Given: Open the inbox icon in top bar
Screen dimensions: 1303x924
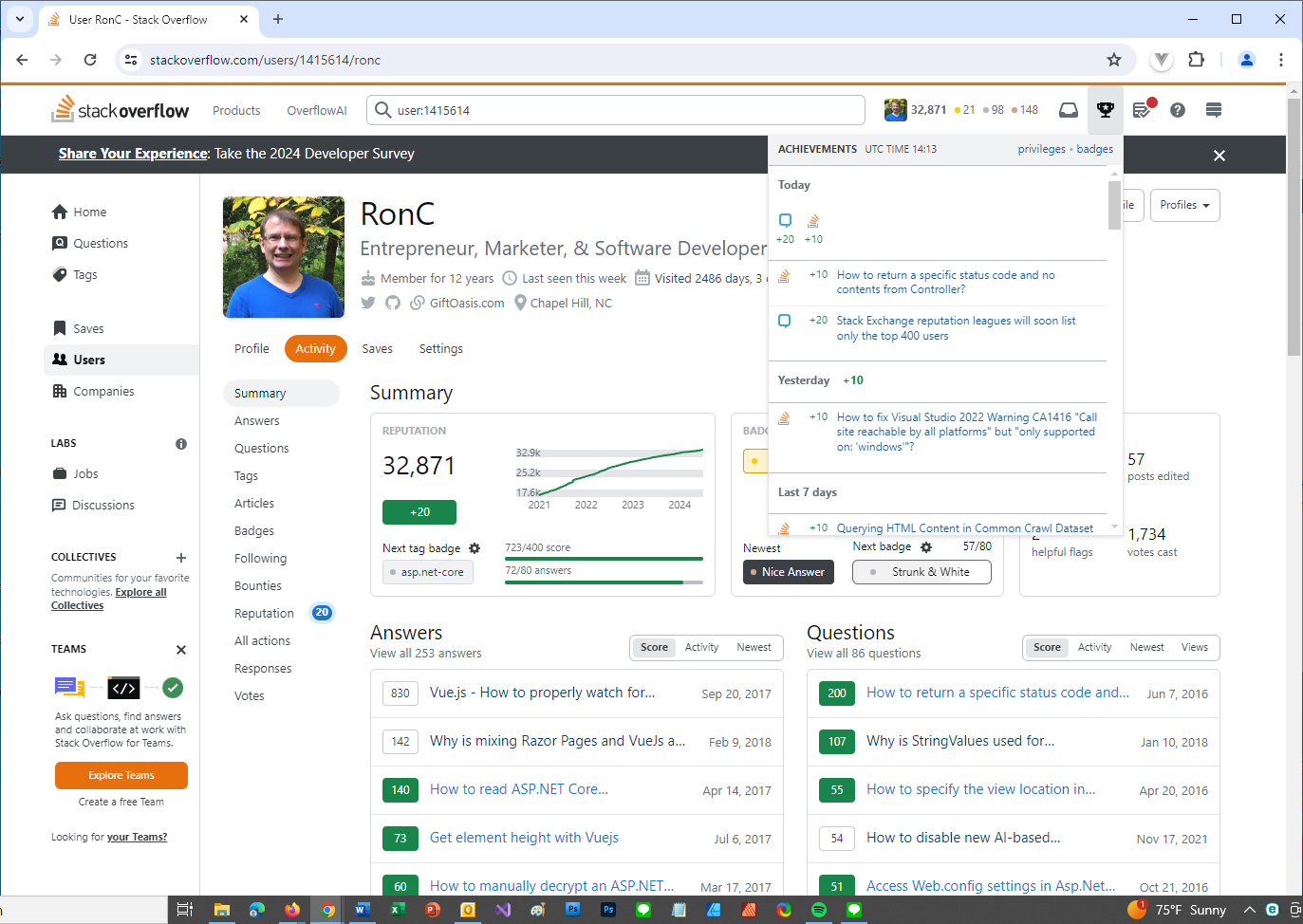Looking at the screenshot, I should point(1069,110).
